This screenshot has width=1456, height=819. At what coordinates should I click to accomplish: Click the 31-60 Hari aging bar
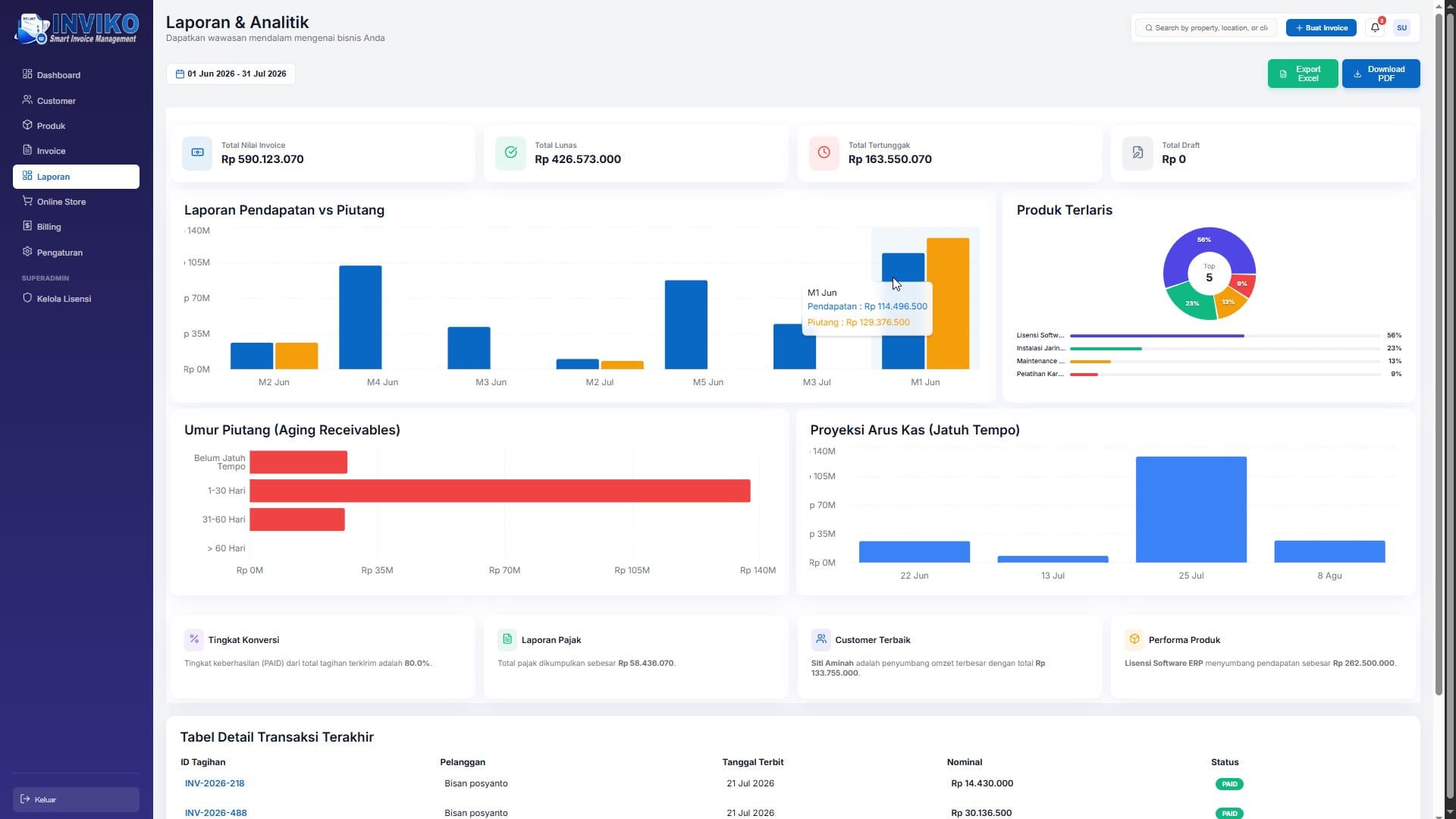(x=297, y=519)
